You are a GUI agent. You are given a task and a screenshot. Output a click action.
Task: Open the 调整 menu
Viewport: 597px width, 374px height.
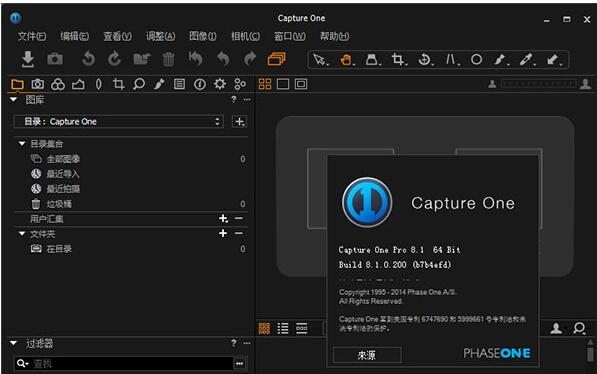click(160, 36)
